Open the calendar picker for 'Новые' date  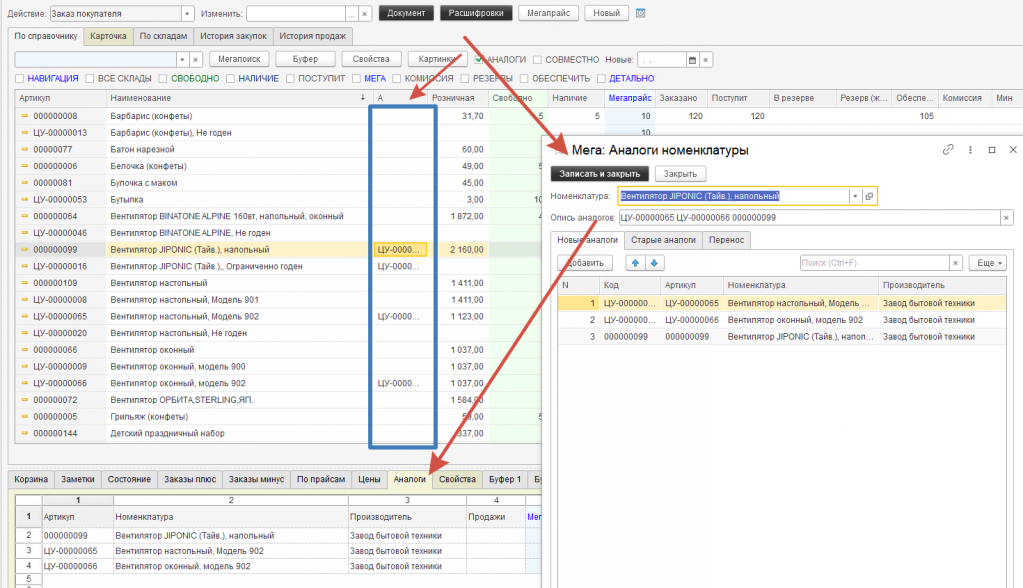point(692,60)
